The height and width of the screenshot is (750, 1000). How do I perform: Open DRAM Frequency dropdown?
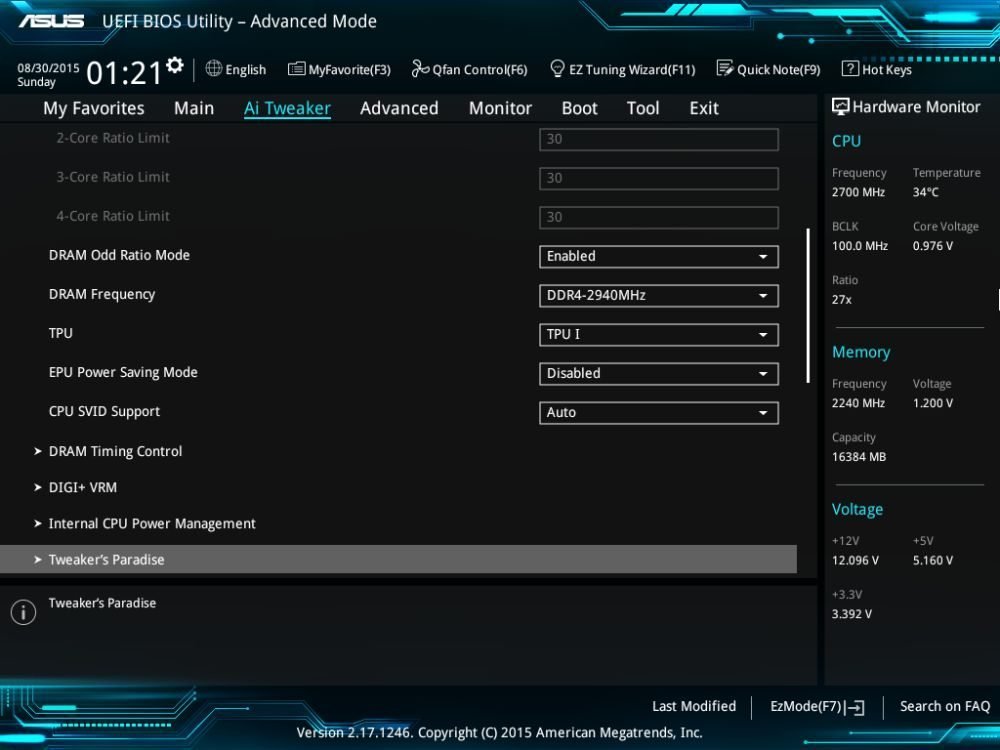(659, 295)
